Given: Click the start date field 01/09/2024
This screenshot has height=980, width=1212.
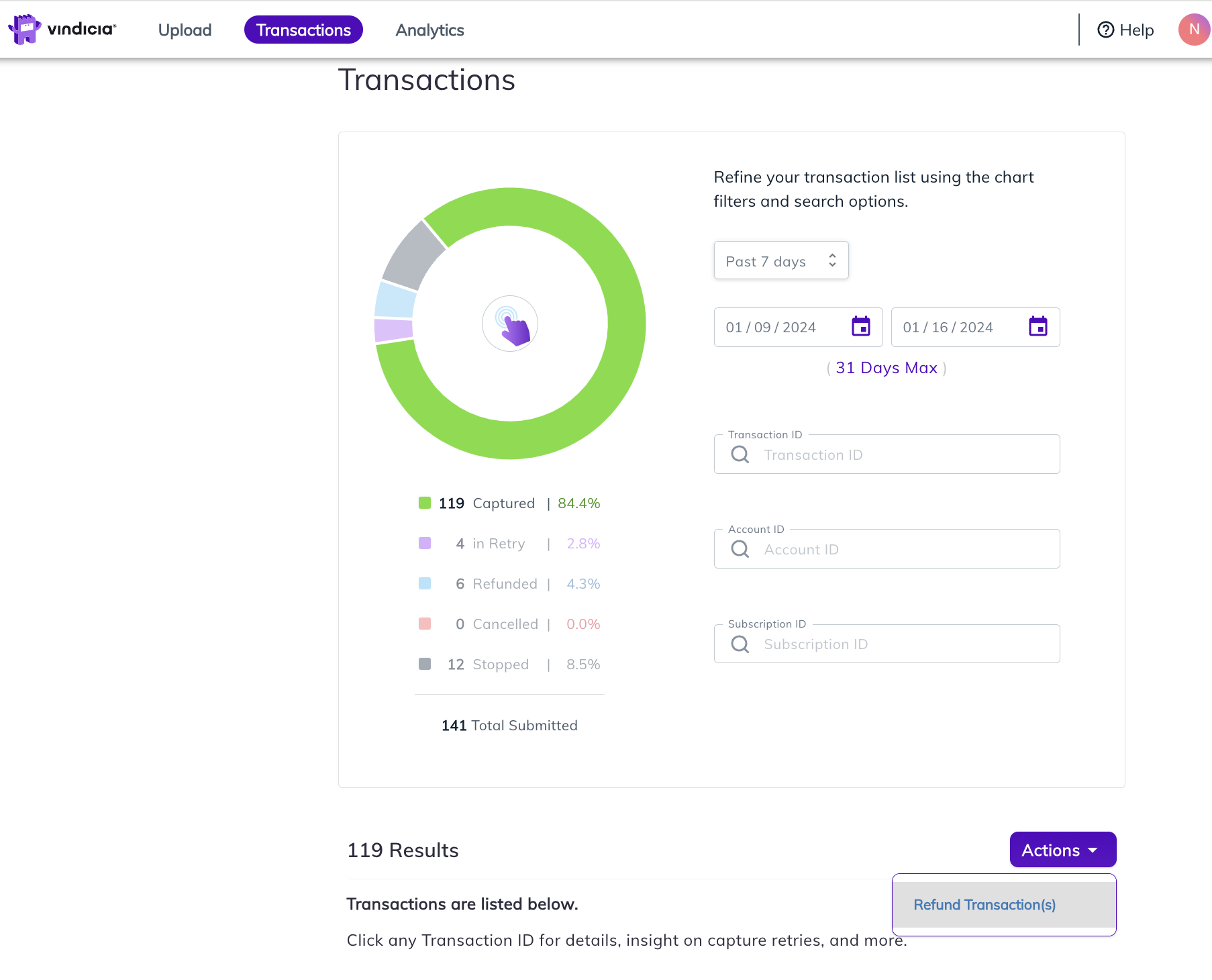Looking at the screenshot, I should (x=798, y=327).
